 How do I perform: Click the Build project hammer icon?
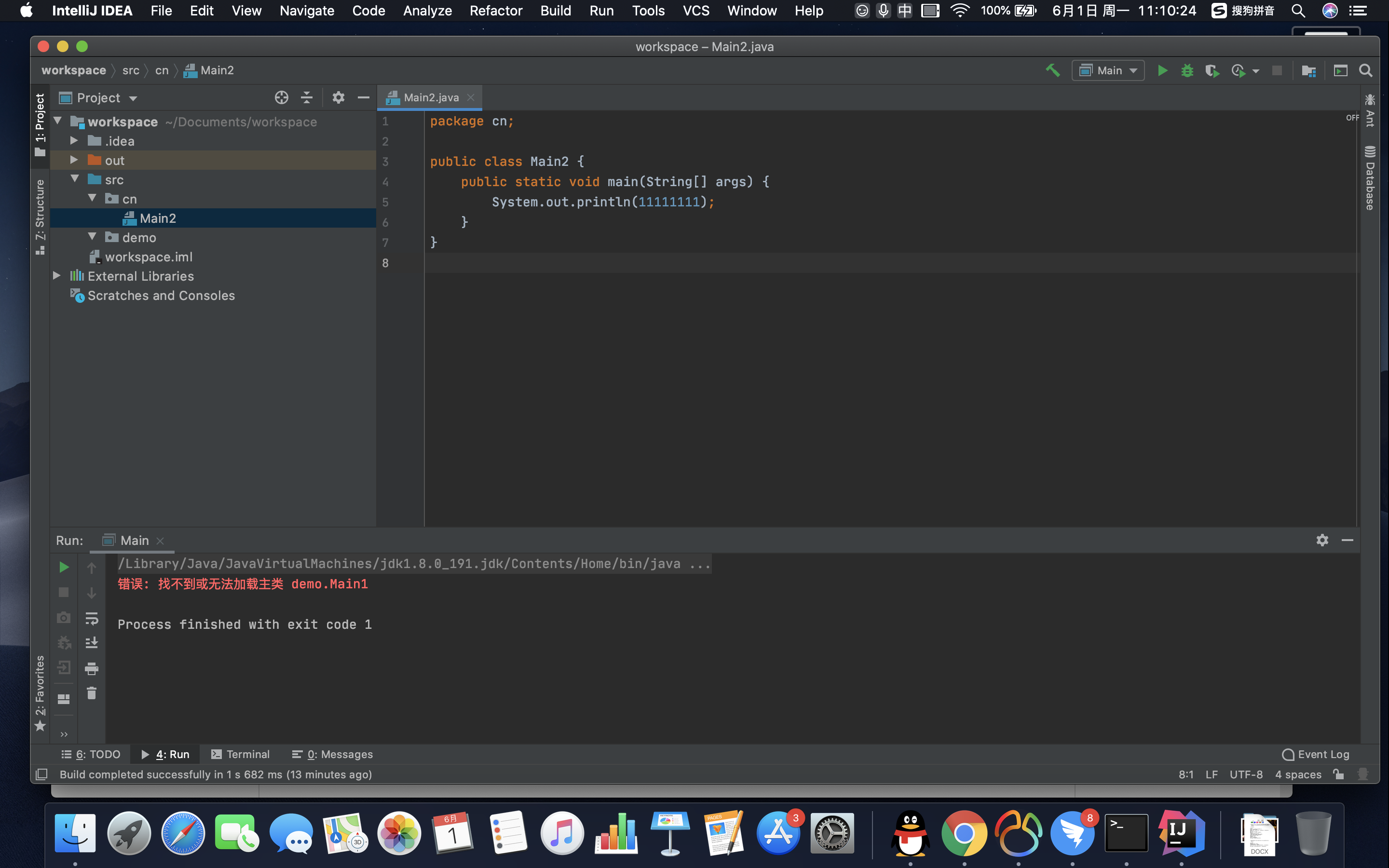1052,70
